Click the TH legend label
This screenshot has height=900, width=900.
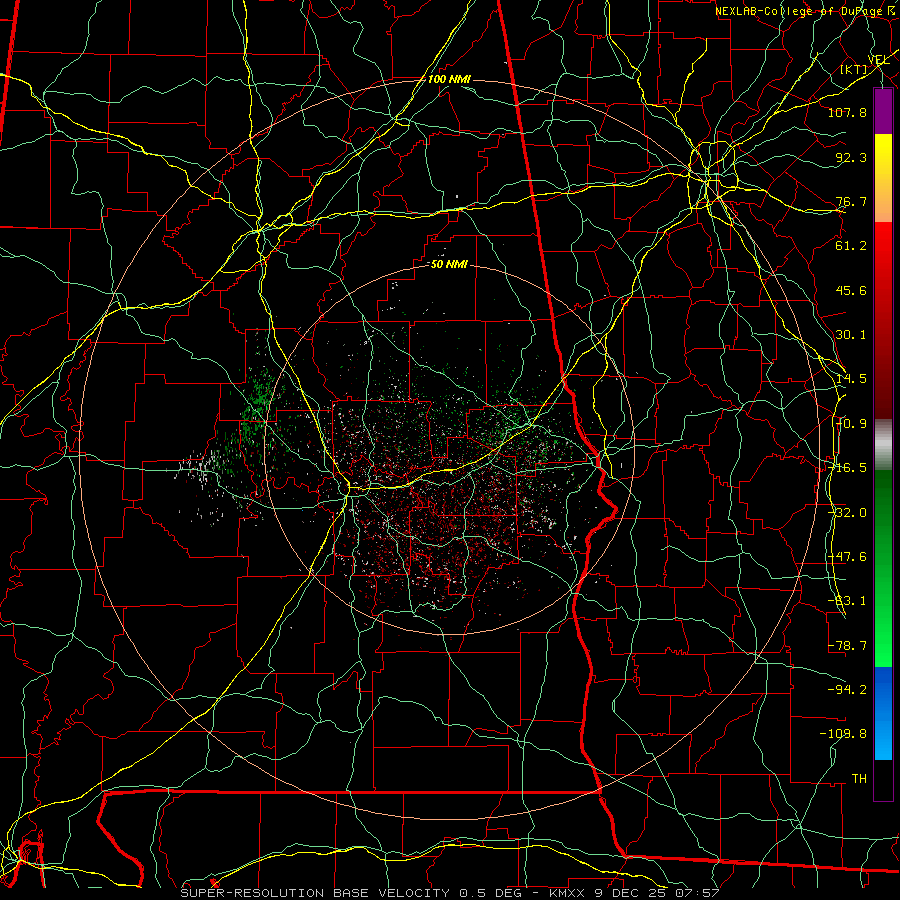tap(859, 778)
